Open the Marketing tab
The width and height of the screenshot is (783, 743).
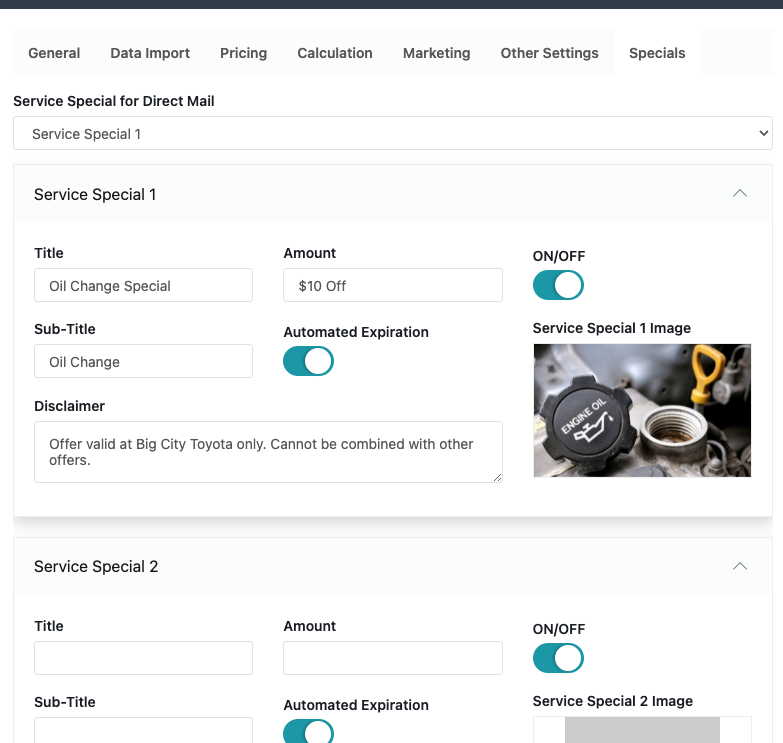436,53
